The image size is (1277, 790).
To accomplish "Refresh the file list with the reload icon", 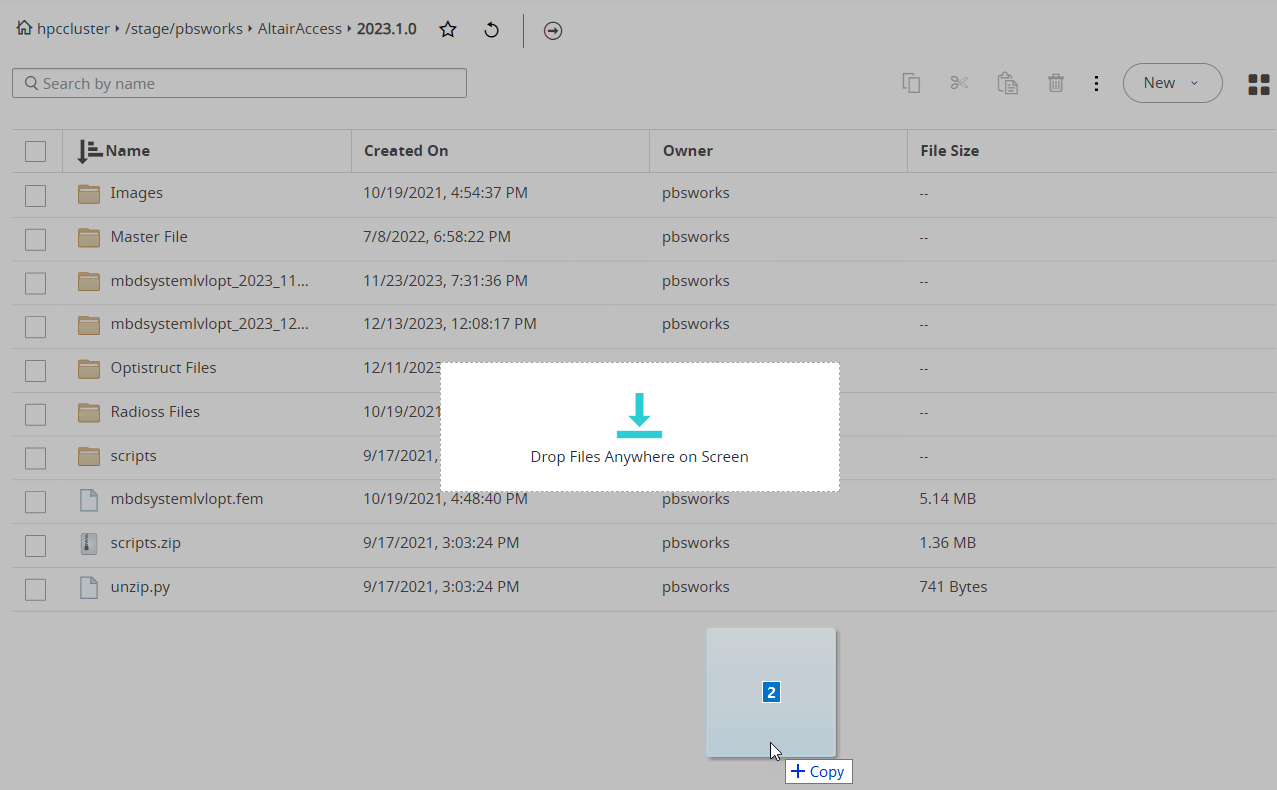I will (x=491, y=30).
